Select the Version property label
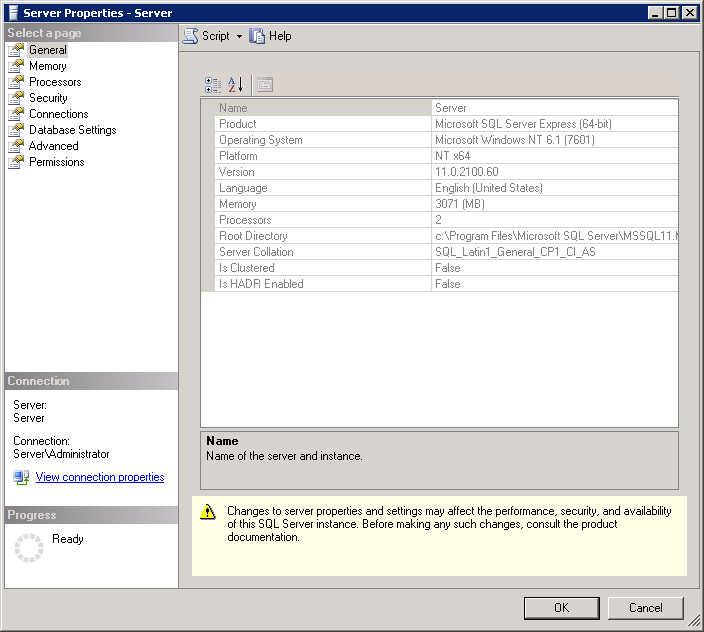Screen dimensions: 704x632 point(237,172)
